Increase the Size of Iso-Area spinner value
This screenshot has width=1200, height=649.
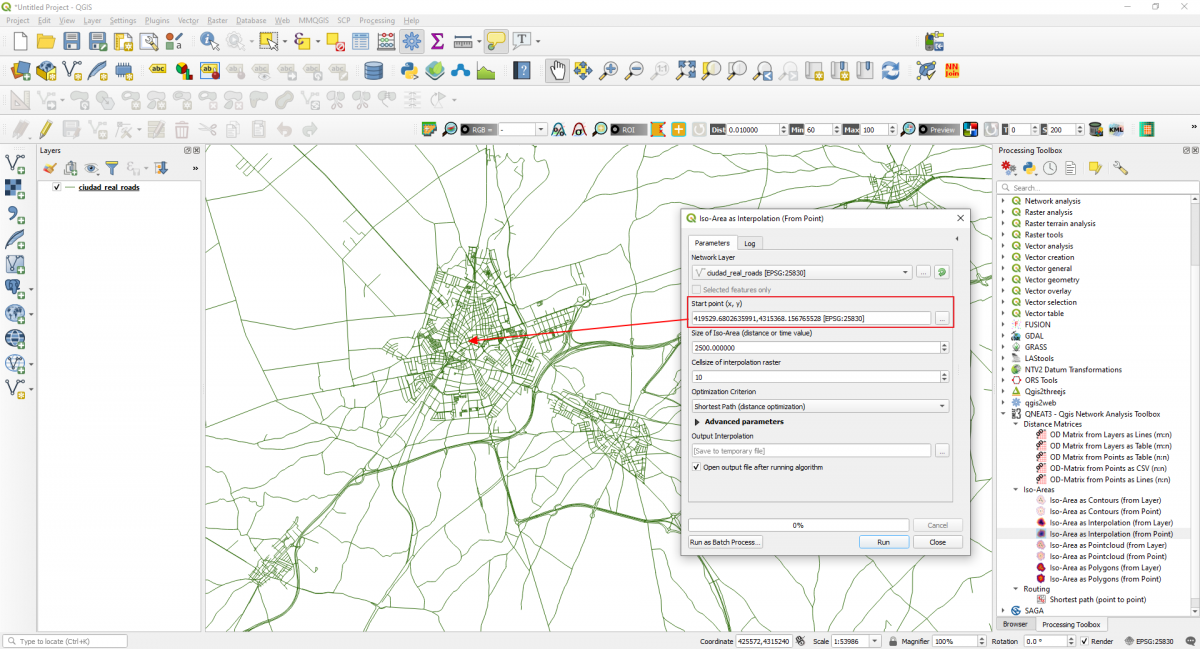point(944,345)
